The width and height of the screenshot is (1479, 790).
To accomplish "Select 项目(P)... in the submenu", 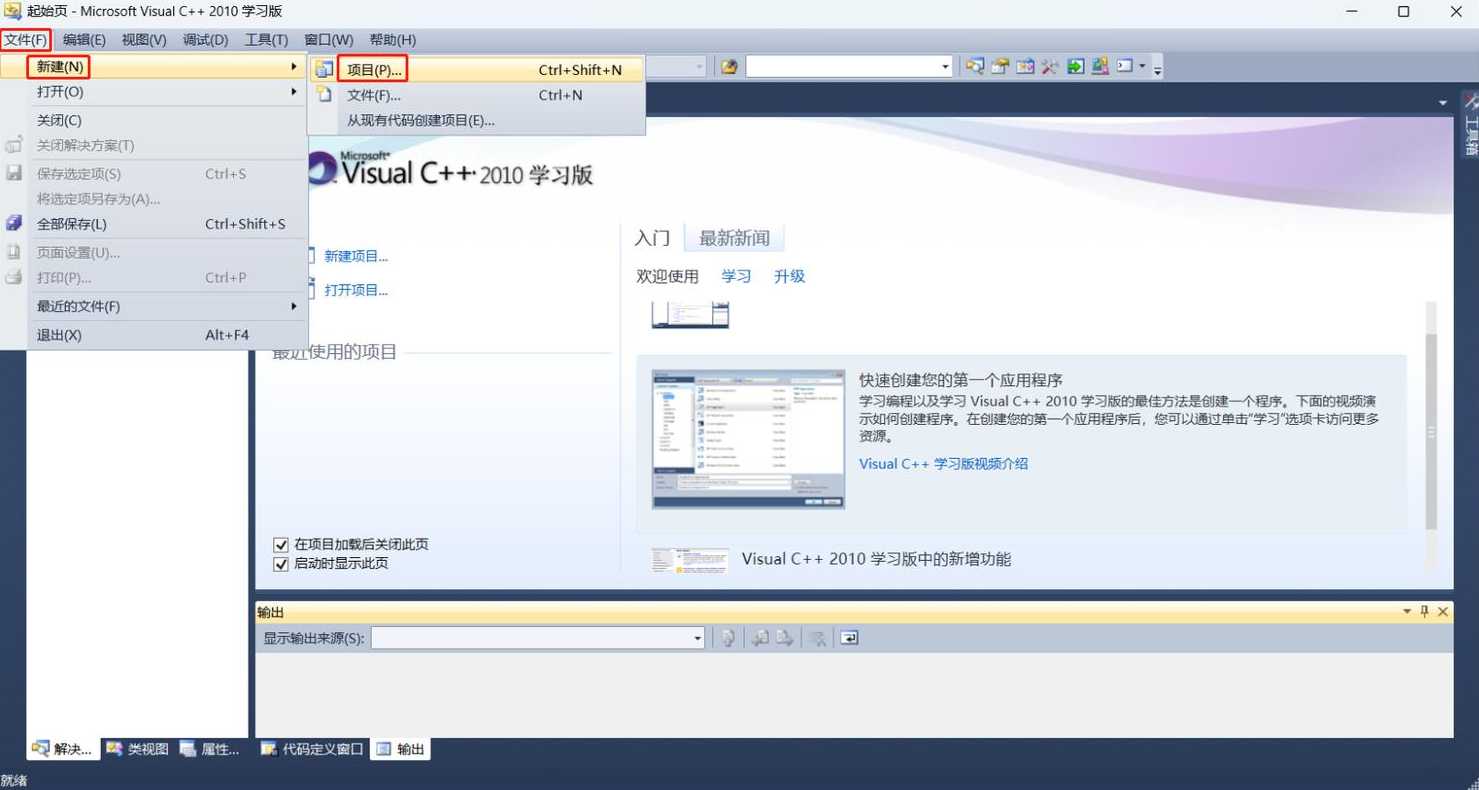I will pyautogui.click(x=478, y=70).
